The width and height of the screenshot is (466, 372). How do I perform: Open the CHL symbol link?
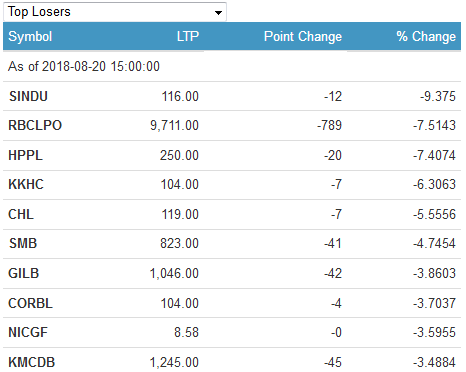pyautogui.click(x=21, y=214)
